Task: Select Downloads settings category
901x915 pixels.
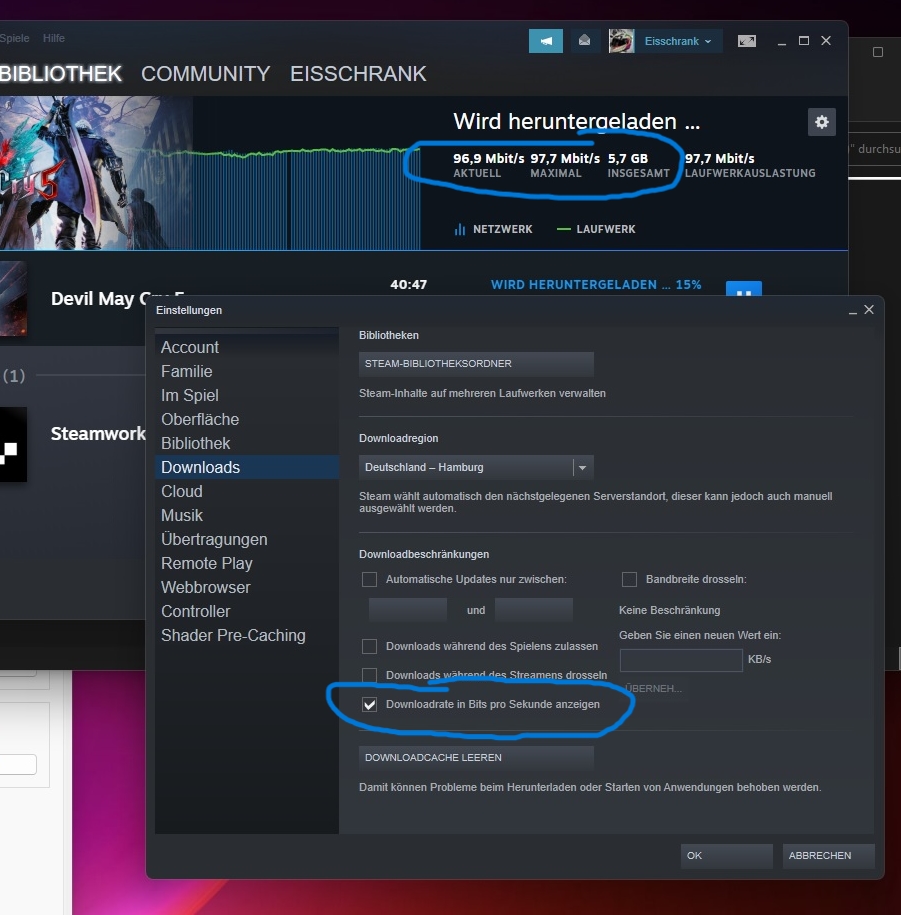Action: tap(247, 467)
